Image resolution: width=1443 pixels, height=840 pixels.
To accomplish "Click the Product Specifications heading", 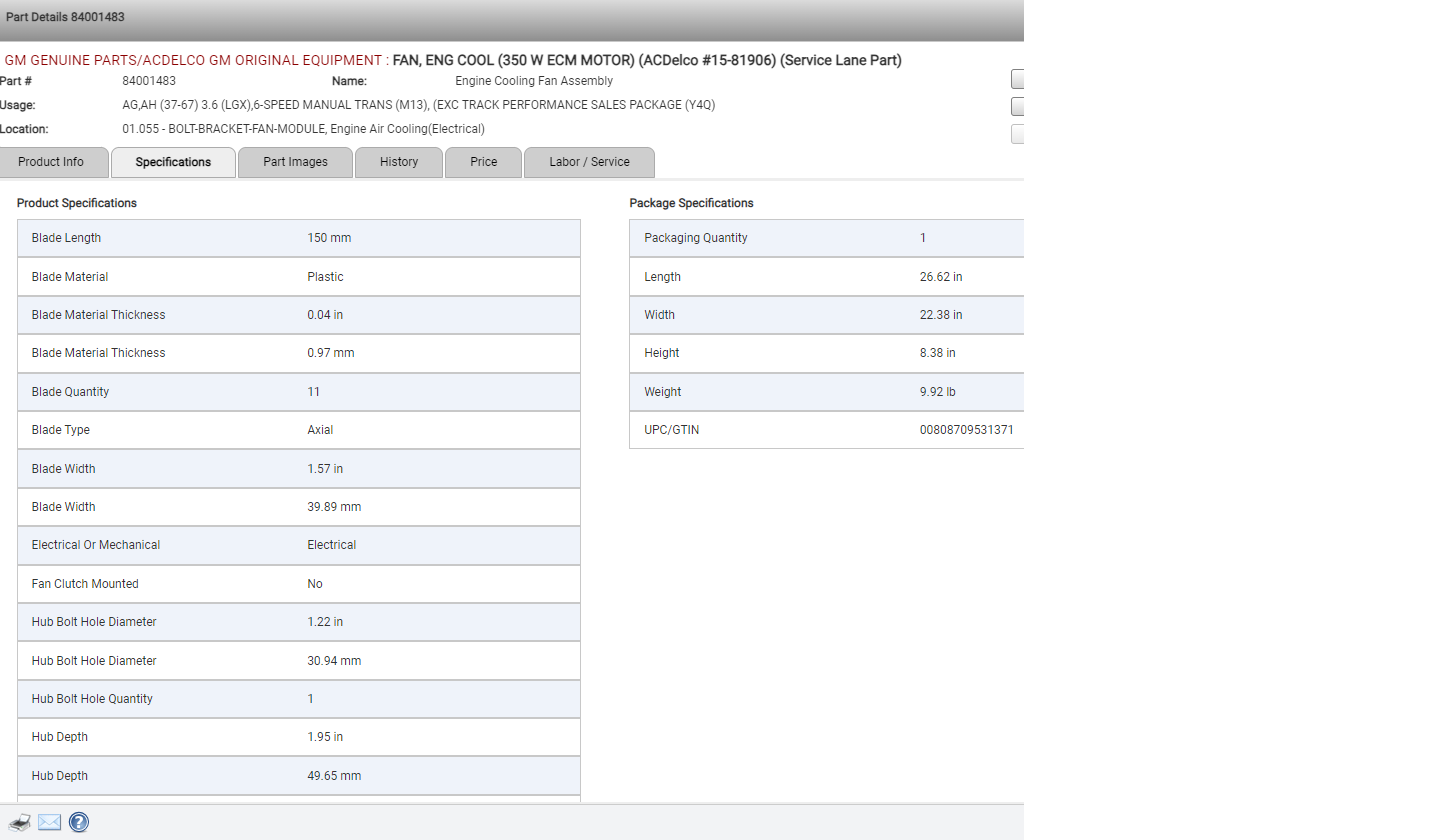I will (77, 203).
